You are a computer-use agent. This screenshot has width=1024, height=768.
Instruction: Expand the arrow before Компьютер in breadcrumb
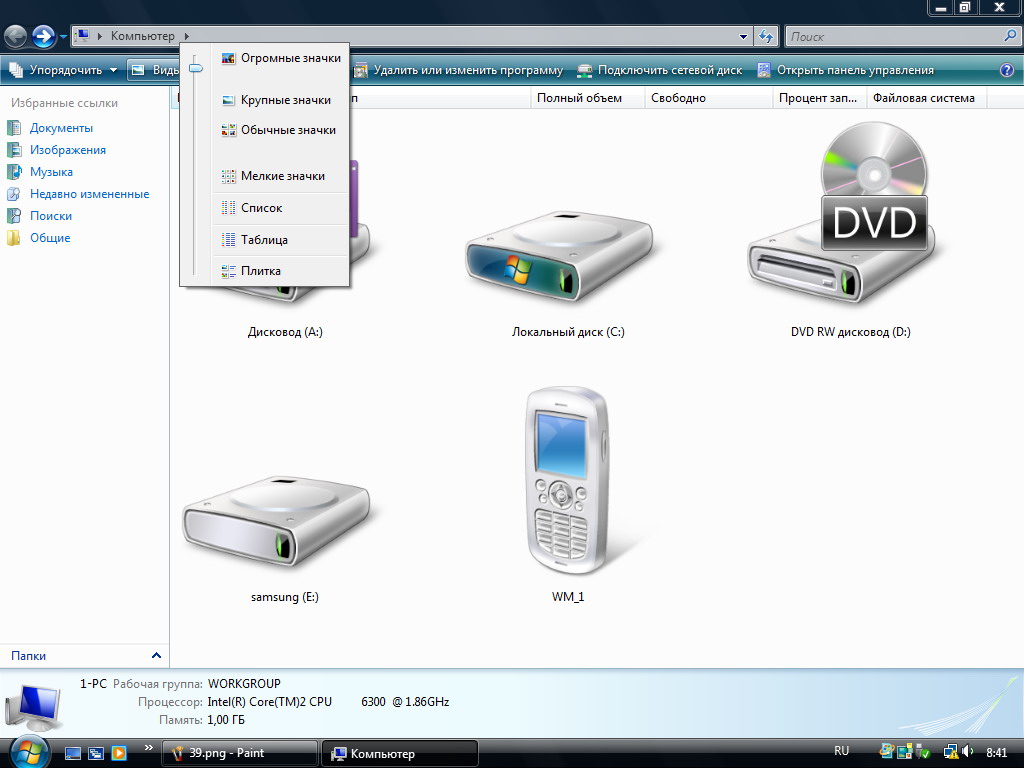100,36
